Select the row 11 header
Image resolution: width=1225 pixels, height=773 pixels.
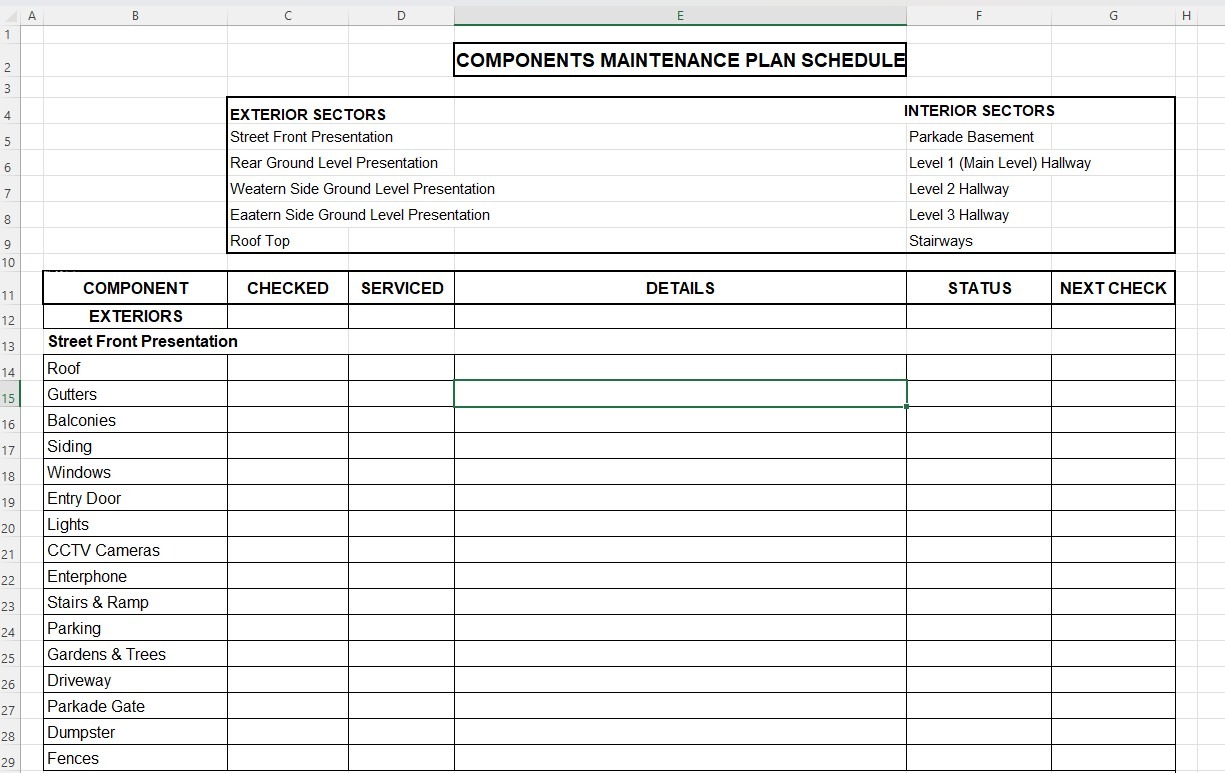10,295
